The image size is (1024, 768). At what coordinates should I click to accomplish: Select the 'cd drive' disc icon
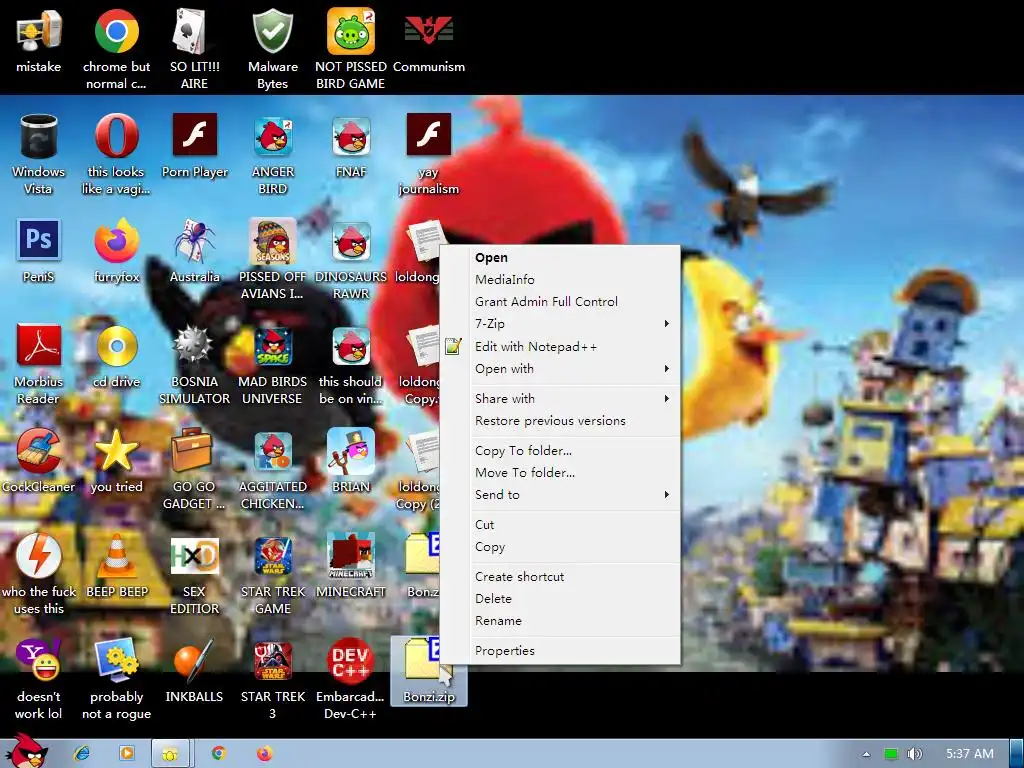pyautogui.click(x=116, y=345)
